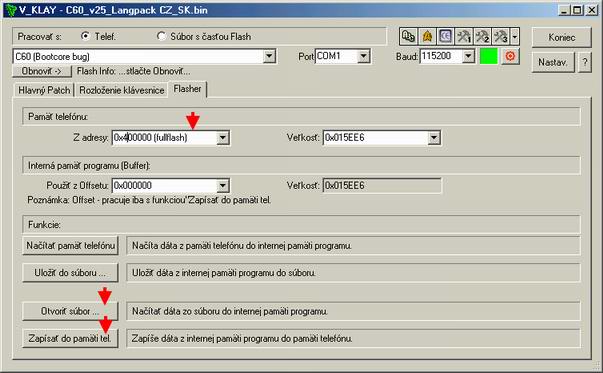Screen dimensions: 603x373
Task: Expand the phone memory Veľkosť dropdown
Action: tap(434, 138)
